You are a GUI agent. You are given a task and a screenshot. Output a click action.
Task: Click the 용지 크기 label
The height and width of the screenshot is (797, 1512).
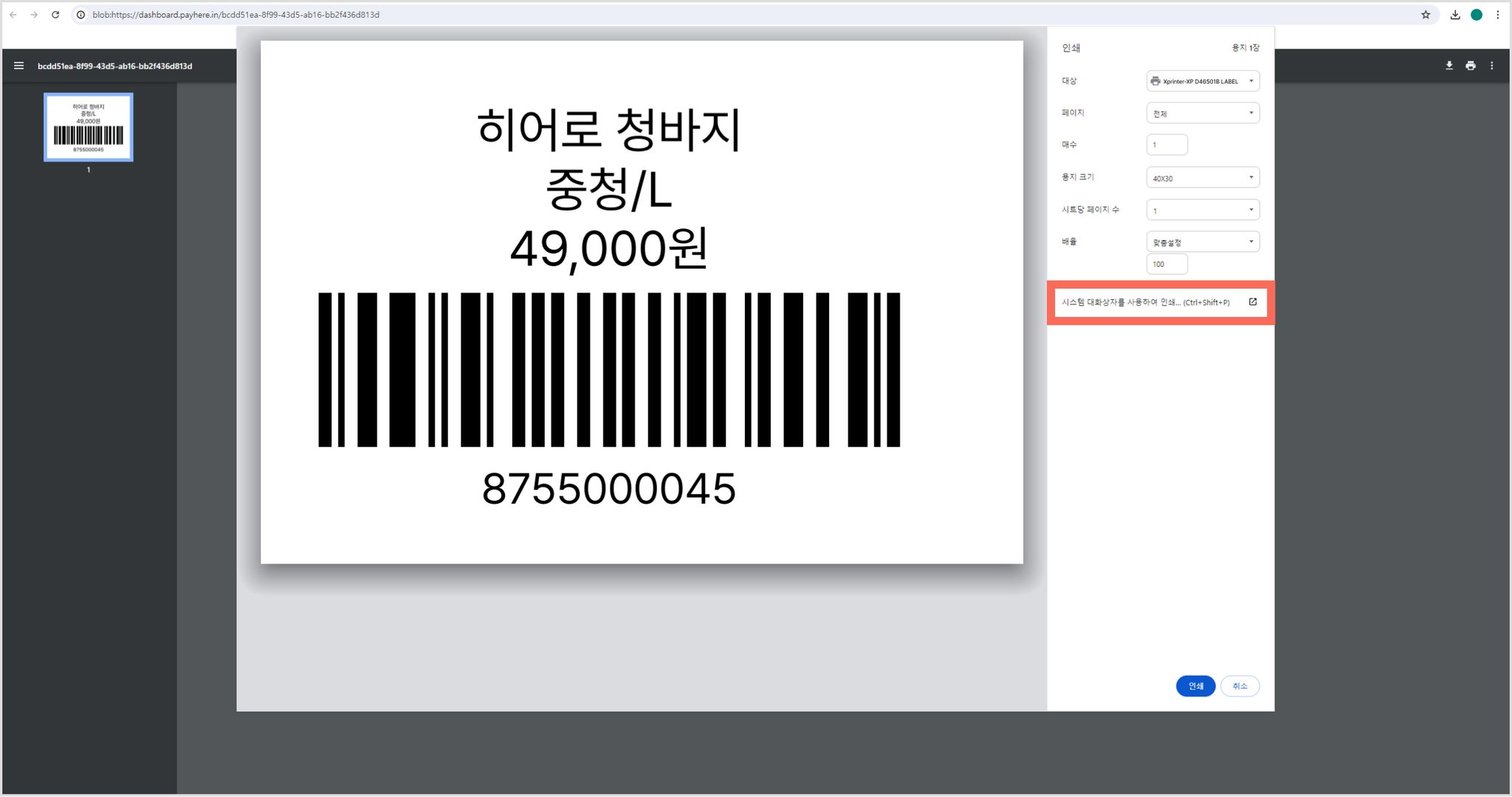(1078, 177)
